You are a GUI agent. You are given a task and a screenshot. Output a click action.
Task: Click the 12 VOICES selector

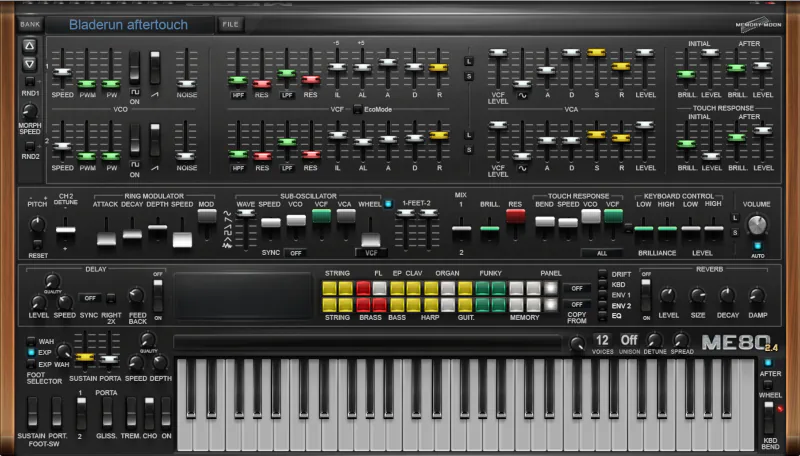point(603,340)
